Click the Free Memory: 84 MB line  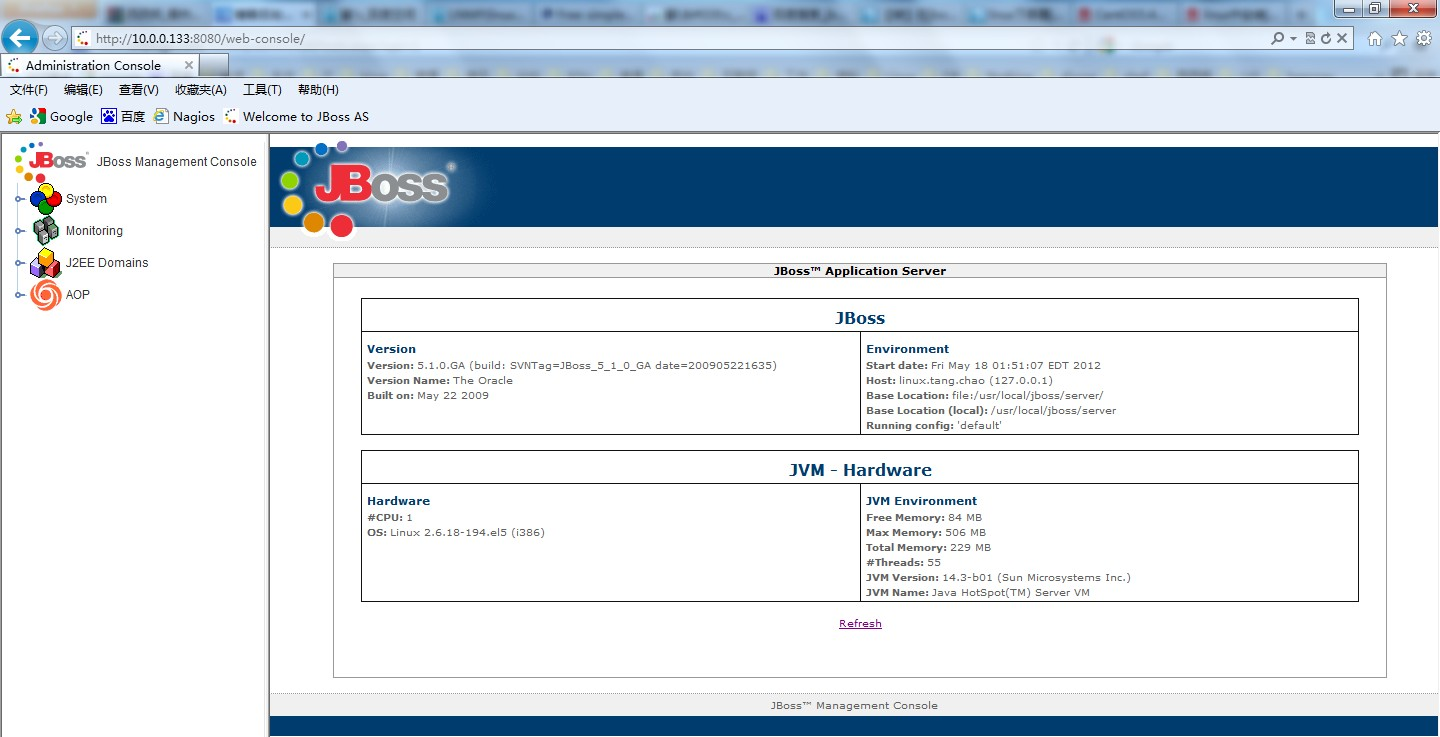[x=925, y=517]
